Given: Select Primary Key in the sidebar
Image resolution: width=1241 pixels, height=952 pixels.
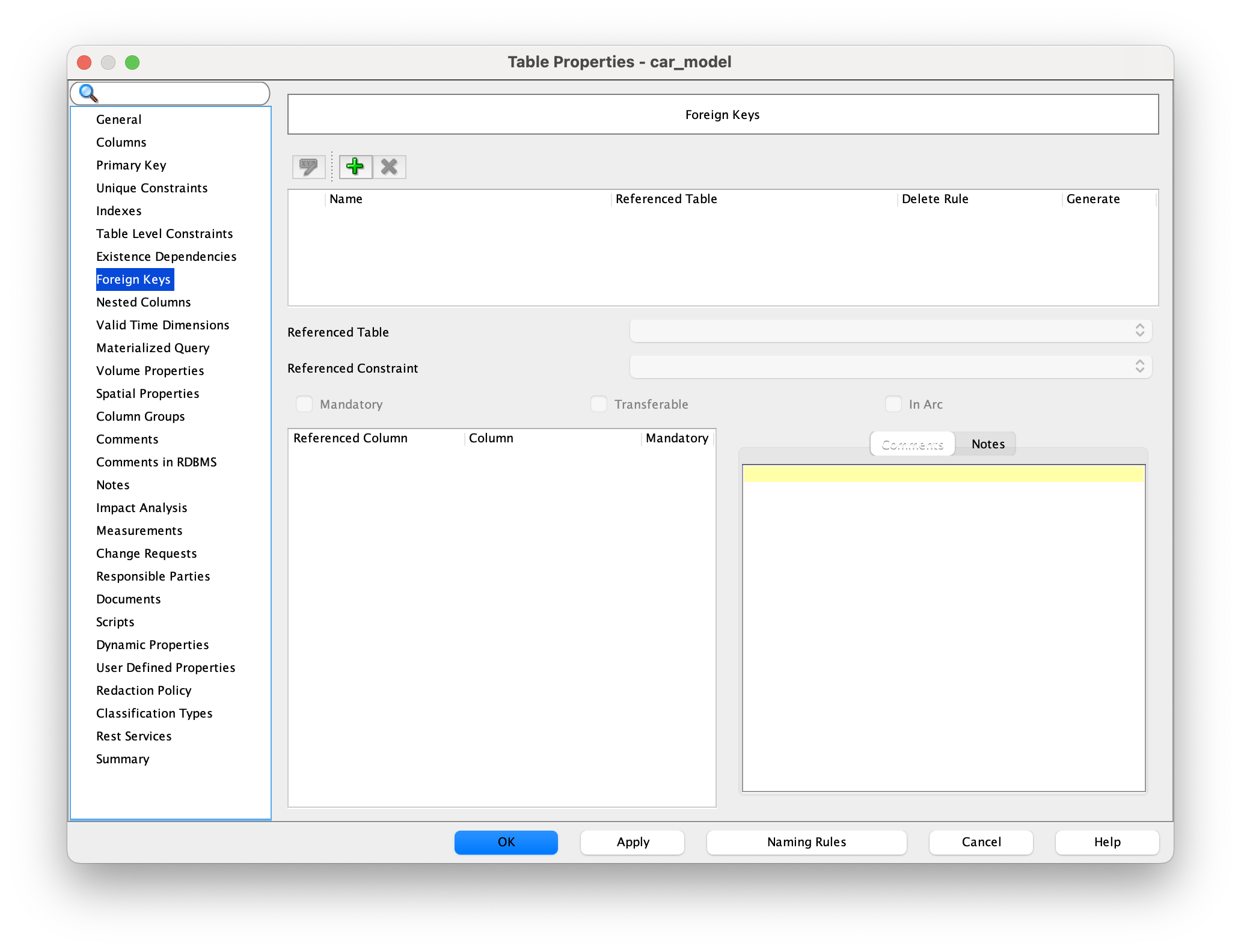Looking at the screenshot, I should pos(131,165).
